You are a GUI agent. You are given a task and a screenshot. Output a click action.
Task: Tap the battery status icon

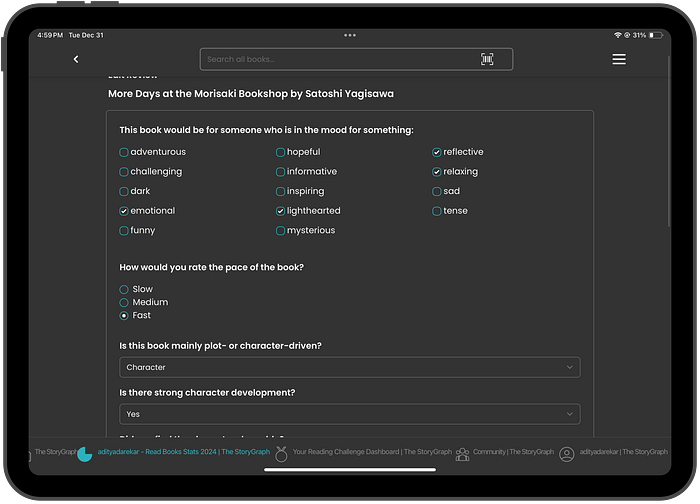(656, 35)
